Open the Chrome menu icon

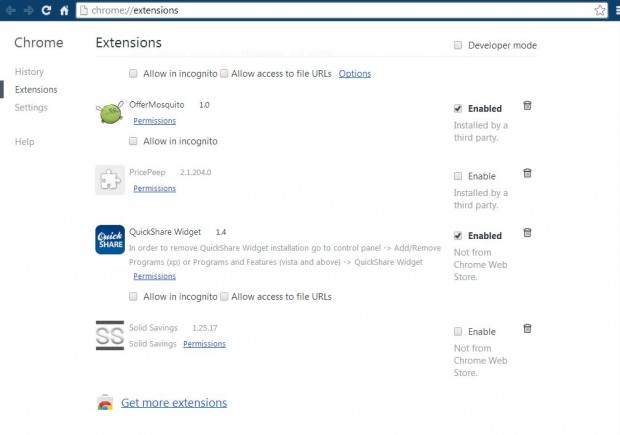pos(618,10)
